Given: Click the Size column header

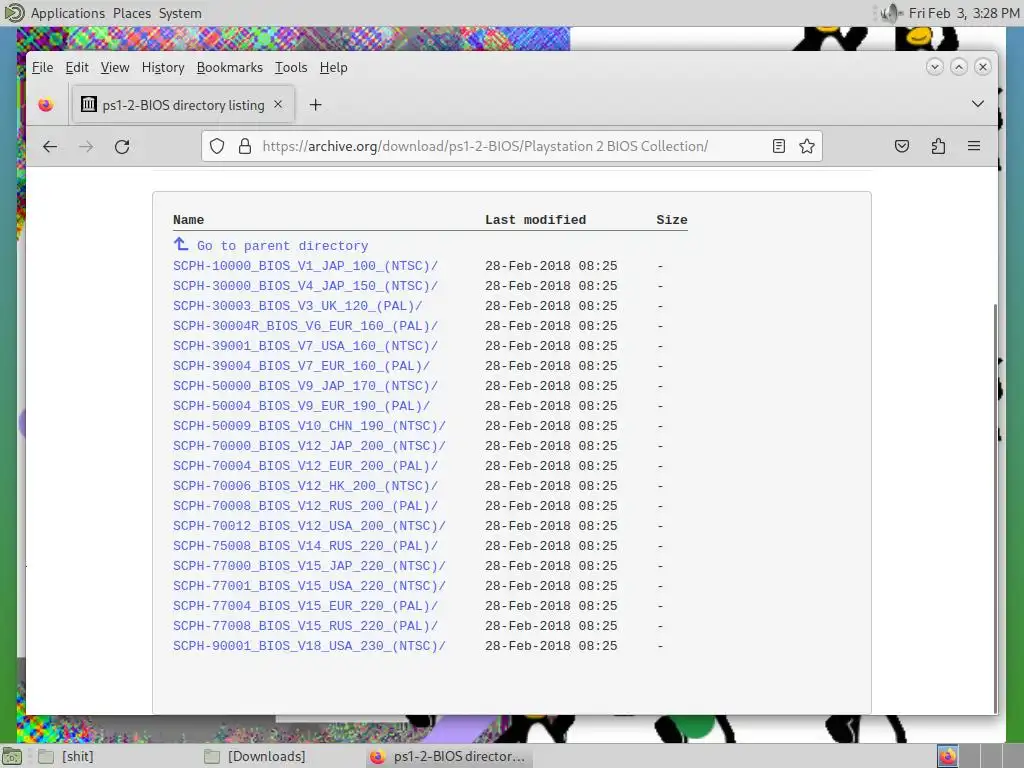Looking at the screenshot, I should point(672,220).
